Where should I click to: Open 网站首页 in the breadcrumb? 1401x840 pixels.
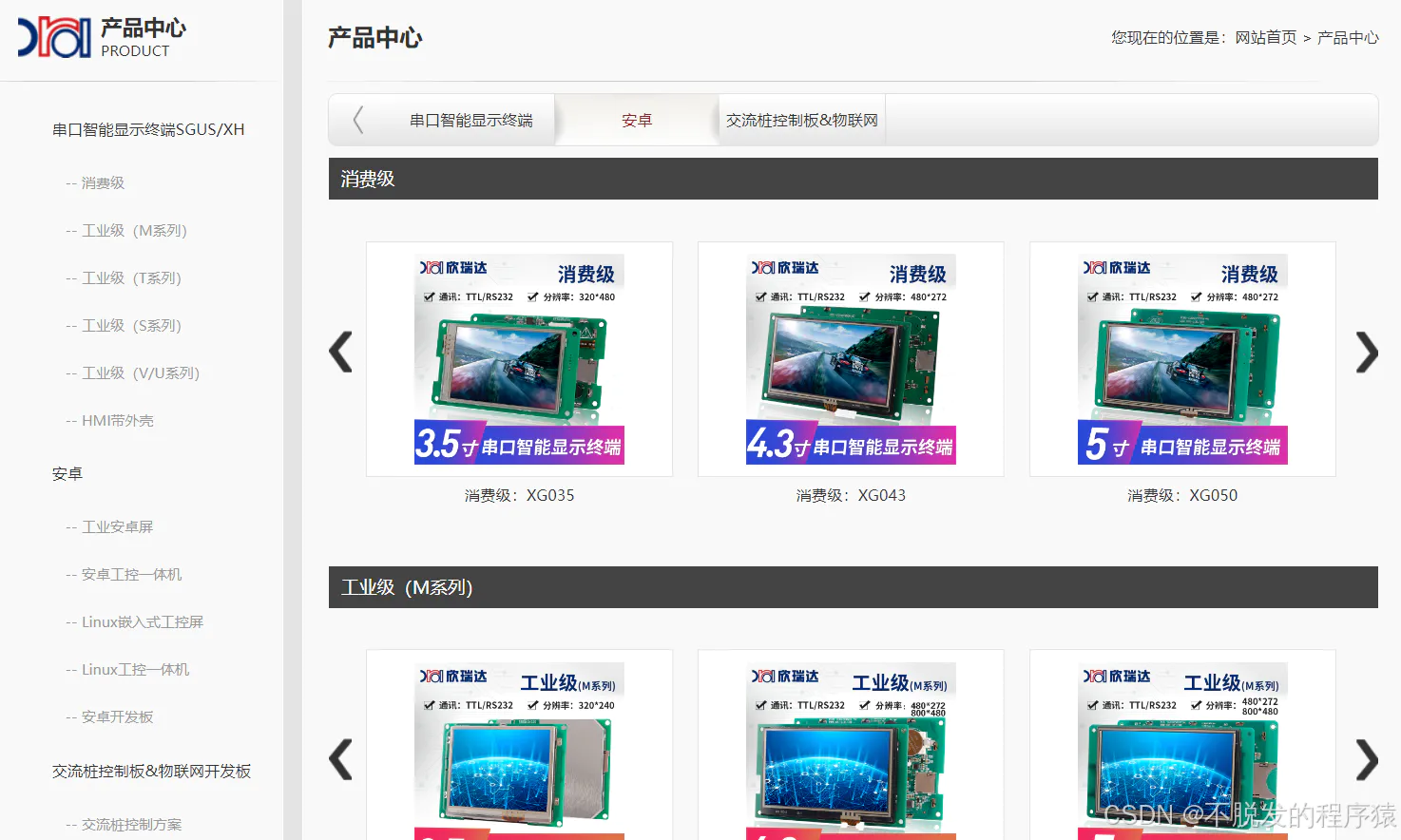click(1266, 38)
